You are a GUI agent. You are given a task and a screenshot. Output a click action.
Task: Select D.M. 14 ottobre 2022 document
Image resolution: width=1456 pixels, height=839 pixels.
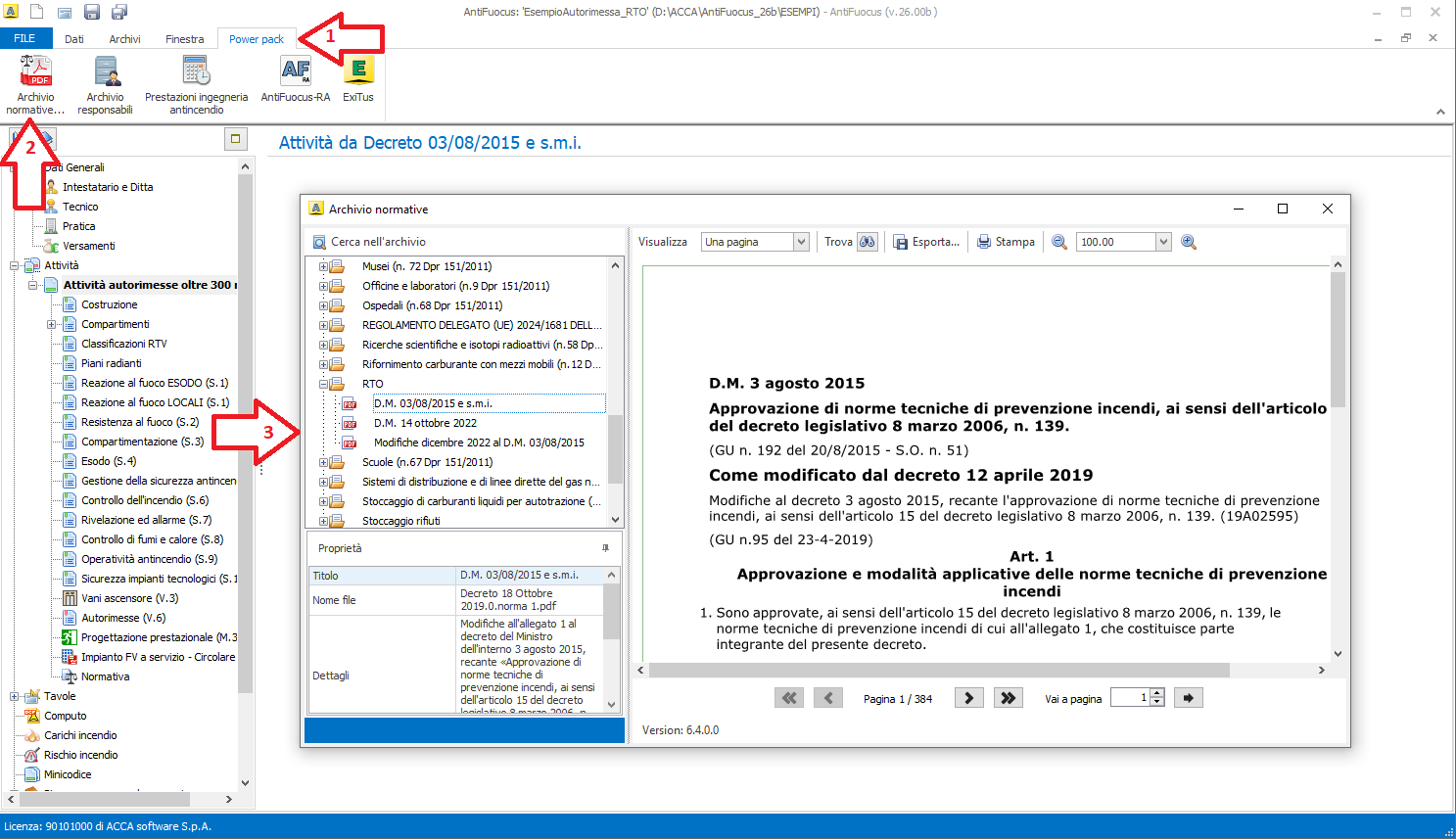(x=425, y=423)
